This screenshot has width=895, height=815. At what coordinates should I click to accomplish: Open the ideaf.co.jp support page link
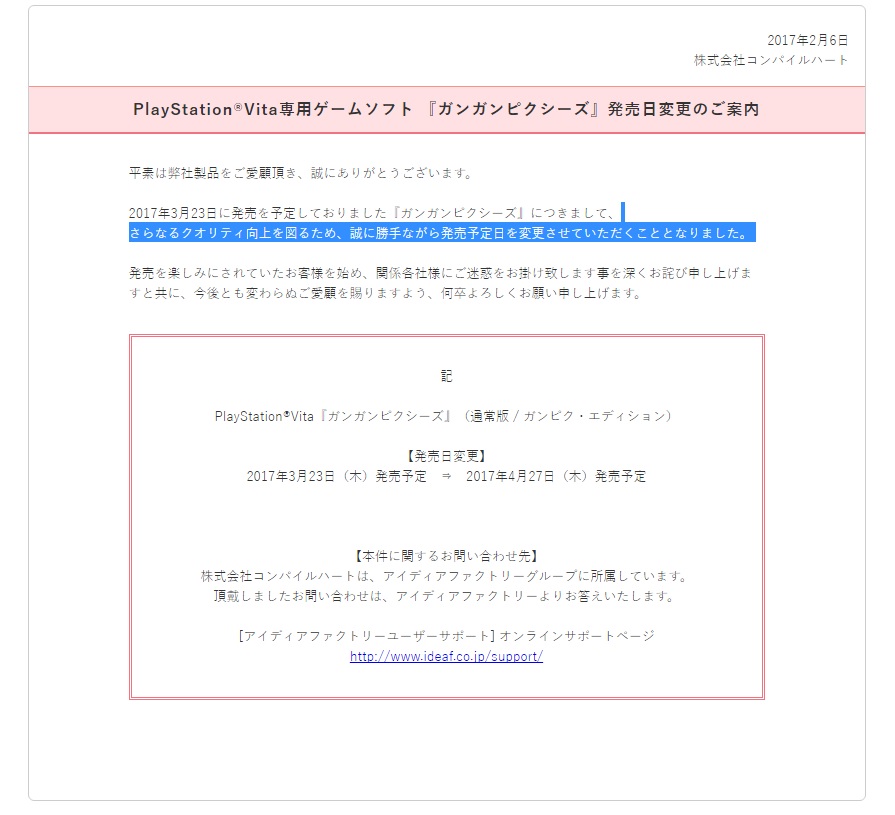446,656
